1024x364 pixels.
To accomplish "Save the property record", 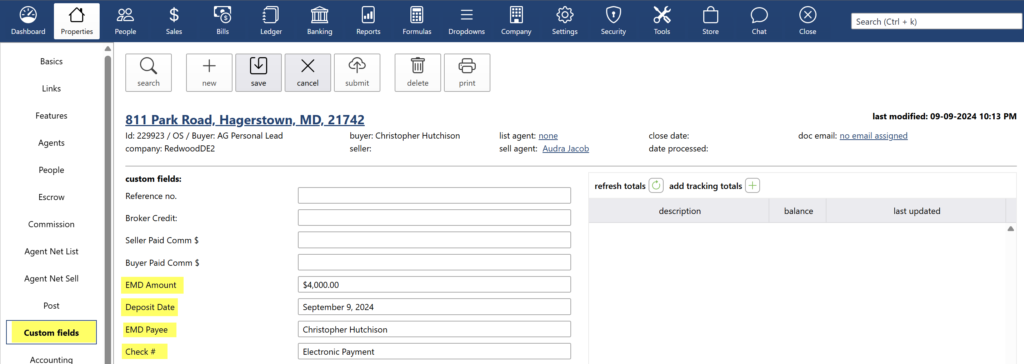I will click(x=259, y=73).
